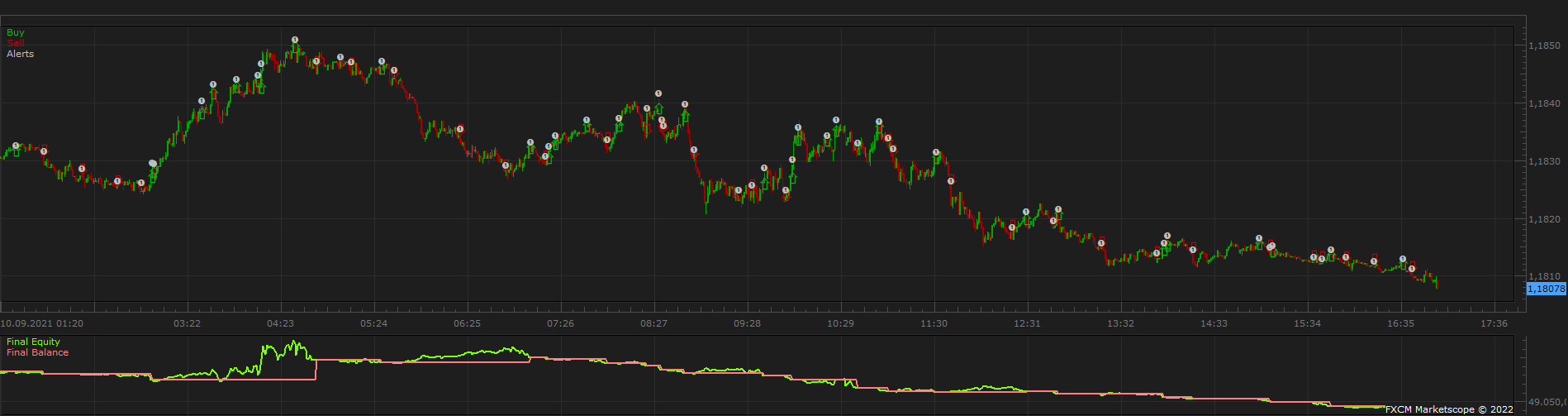Click the 1,1830 price axis label
Screen dimensions: 1568x416
[x=1545, y=161]
